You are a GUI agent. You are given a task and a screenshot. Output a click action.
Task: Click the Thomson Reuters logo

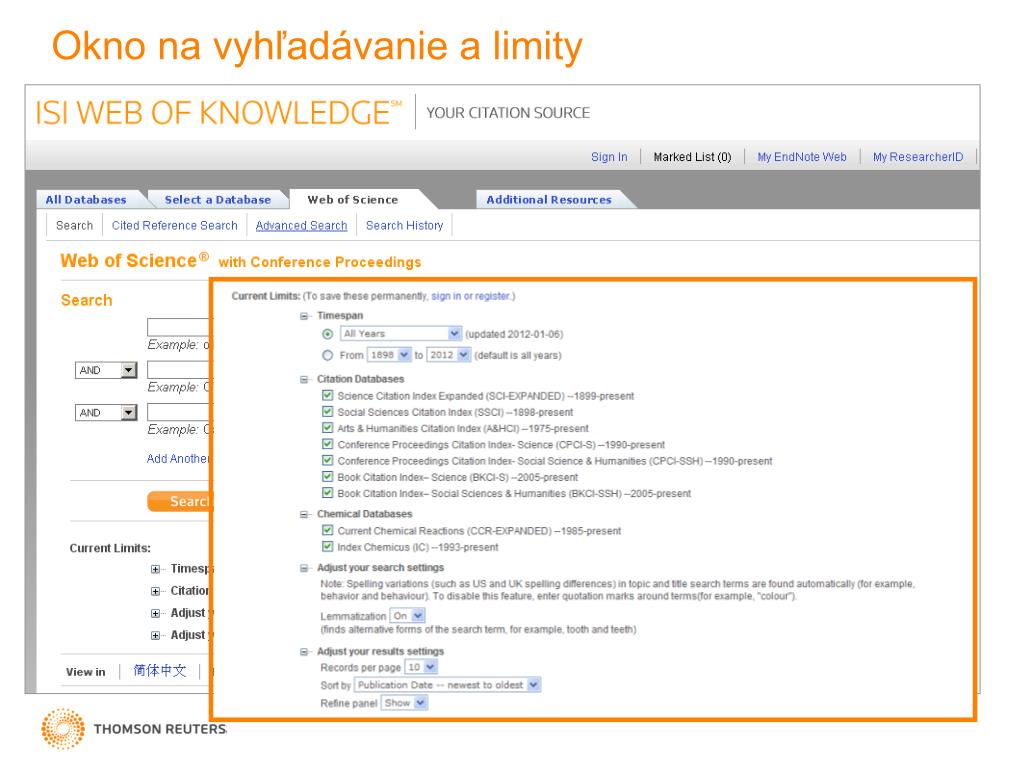134,729
